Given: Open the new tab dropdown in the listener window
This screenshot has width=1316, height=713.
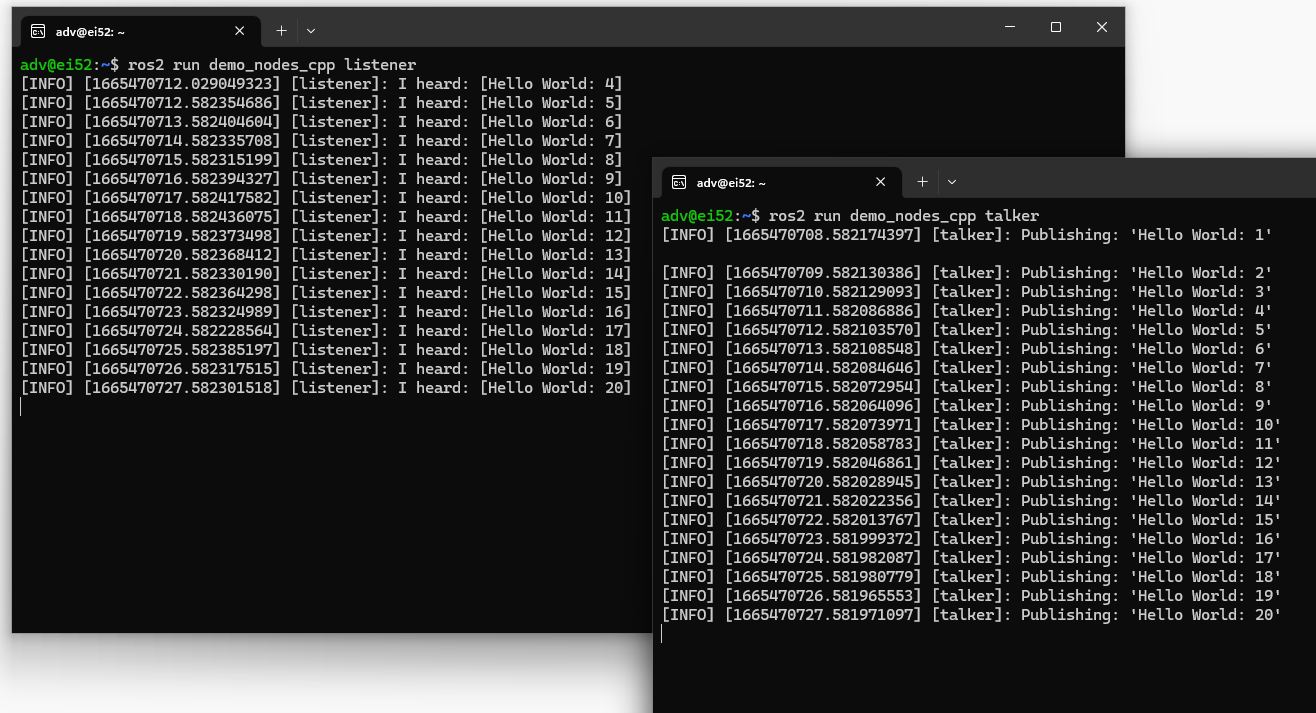Looking at the screenshot, I should tap(312, 30).
